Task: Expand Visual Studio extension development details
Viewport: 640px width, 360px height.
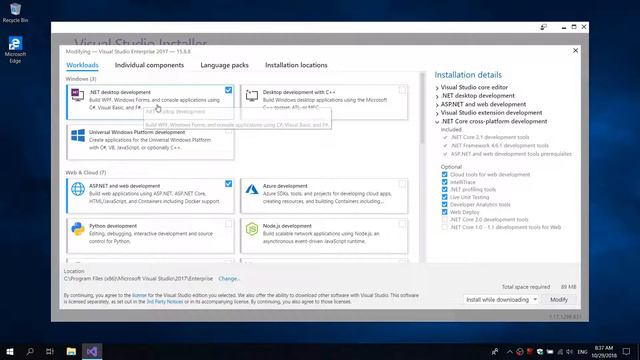Action: pyautogui.click(x=437, y=113)
